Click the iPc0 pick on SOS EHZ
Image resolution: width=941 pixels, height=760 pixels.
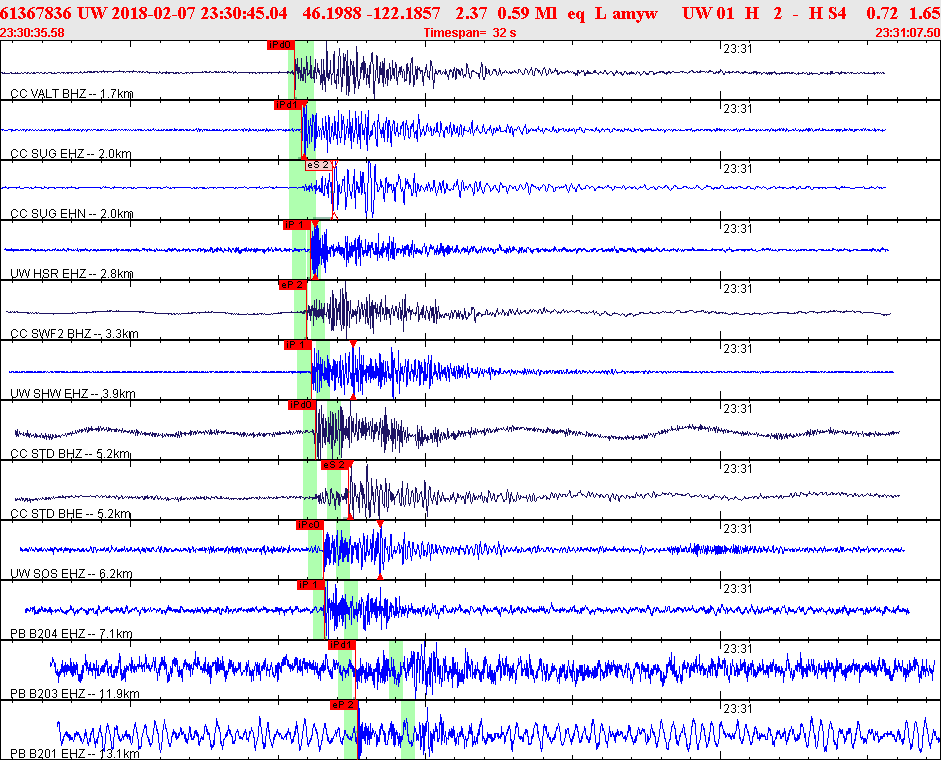pyautogui.click(x=310, y=525)
